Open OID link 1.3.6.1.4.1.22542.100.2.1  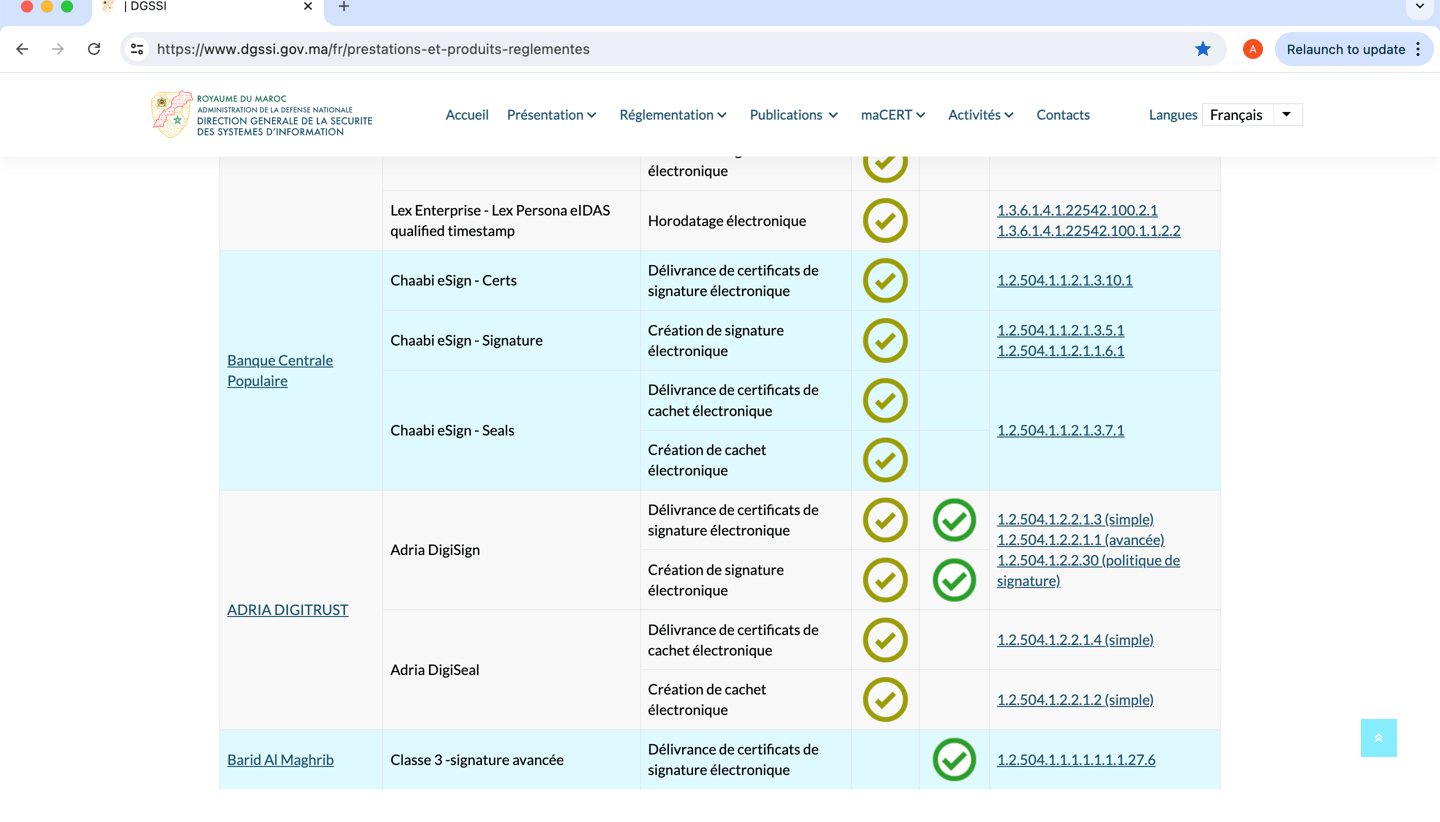point(1077,210)
